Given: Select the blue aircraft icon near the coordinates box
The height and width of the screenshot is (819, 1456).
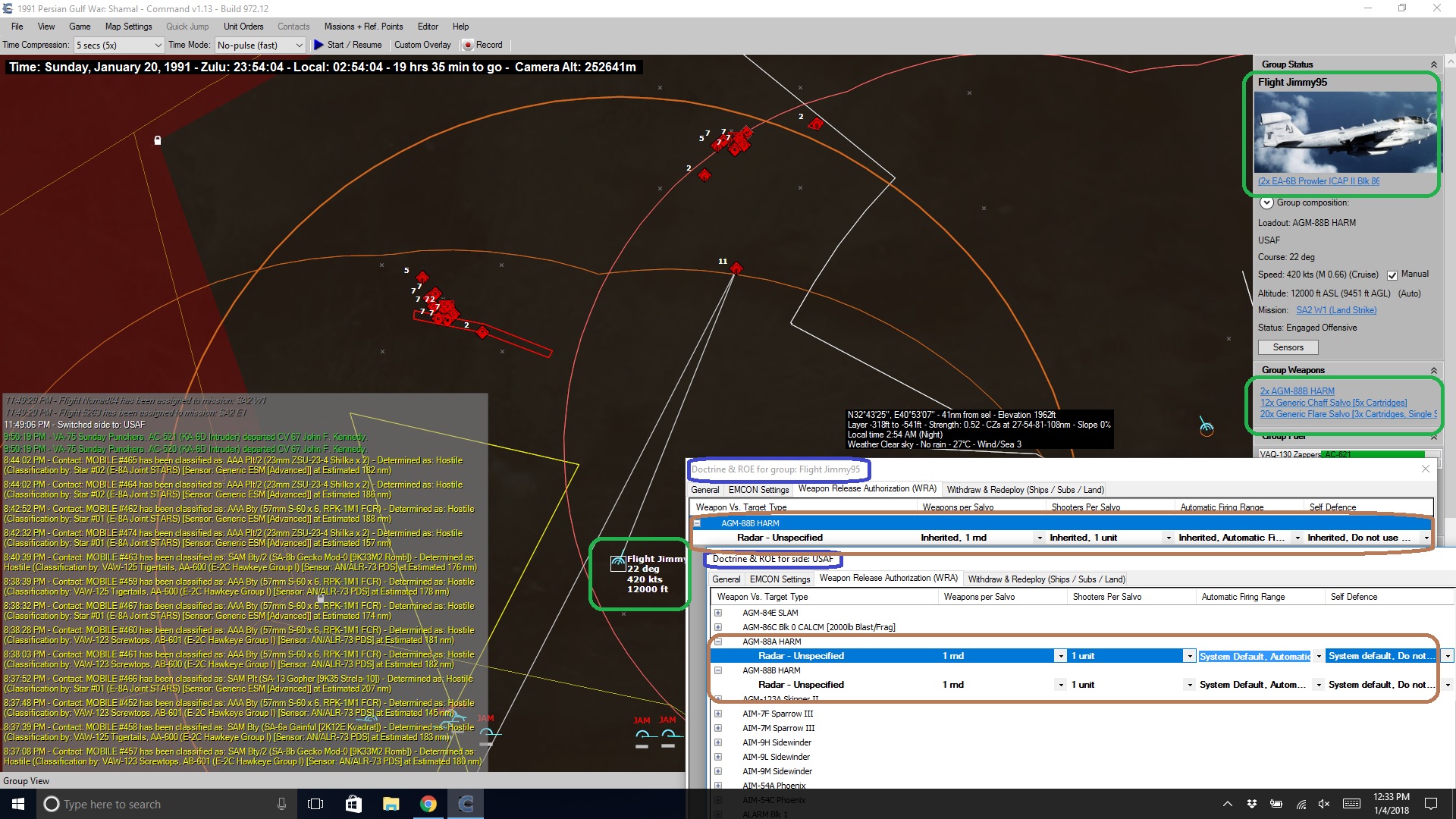Looking at the screenshot, I should click(x=1206, y=426).
